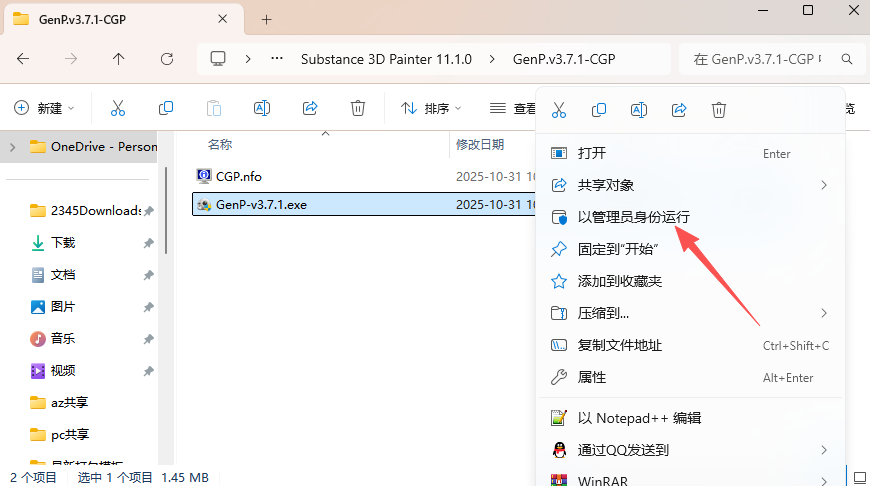This screenshot has width=870, height=486.
Task: Go back with the left arrow
Action: [23, 59]
